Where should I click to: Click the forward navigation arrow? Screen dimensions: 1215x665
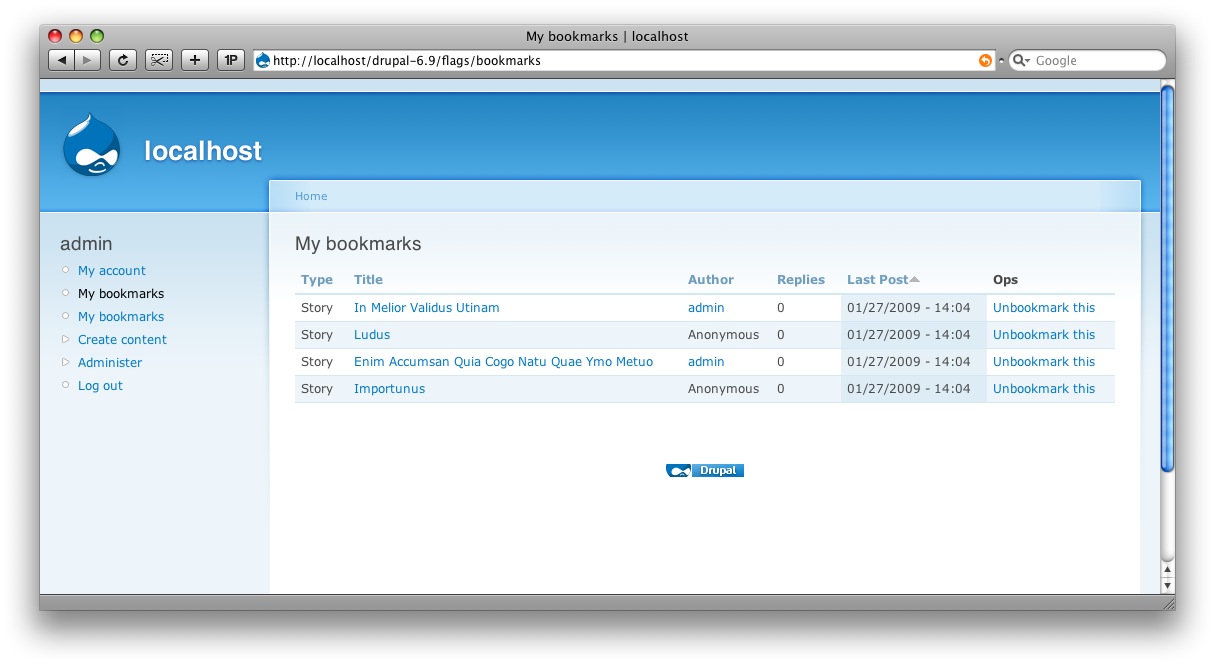tap(87, 59)
